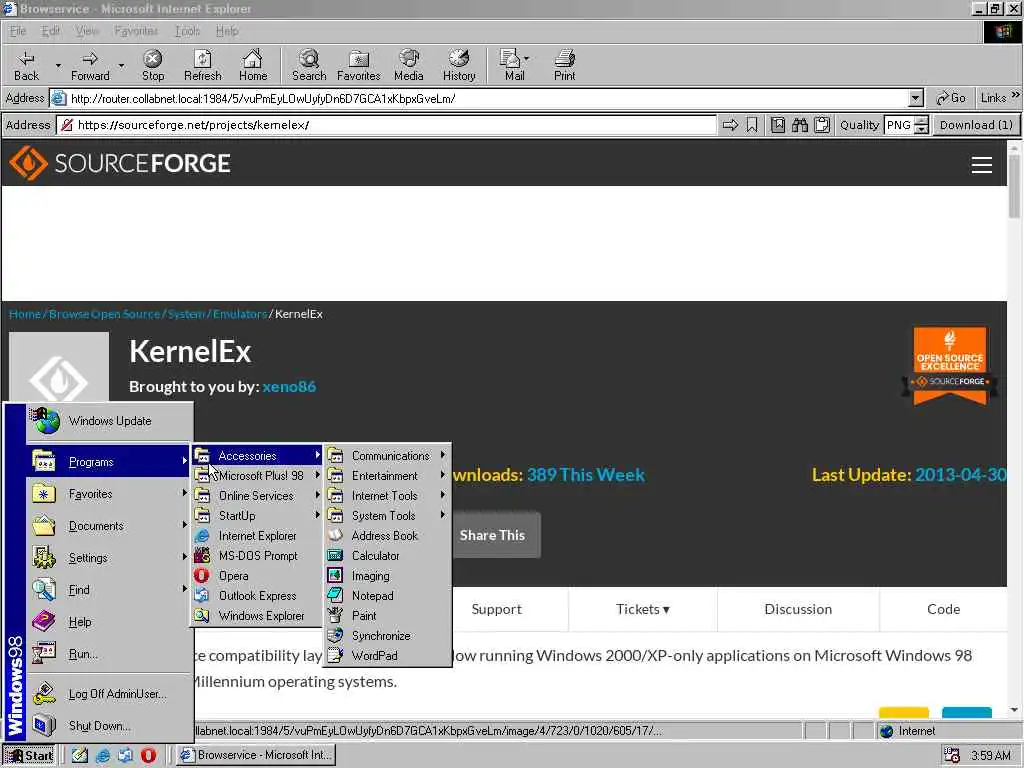1024x768 pixels.
Task: Expand the StartUp submenu
Action: tap(257, 516)
